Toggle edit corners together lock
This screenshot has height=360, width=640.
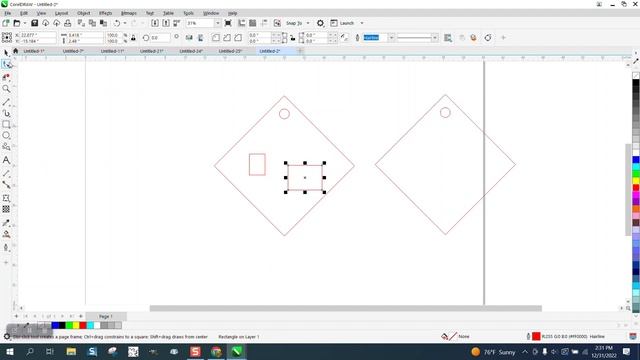pos(293,38)
